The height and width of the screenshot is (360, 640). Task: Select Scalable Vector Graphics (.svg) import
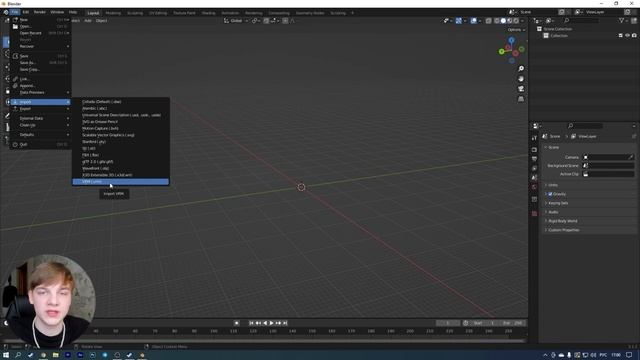pos(120,135)
